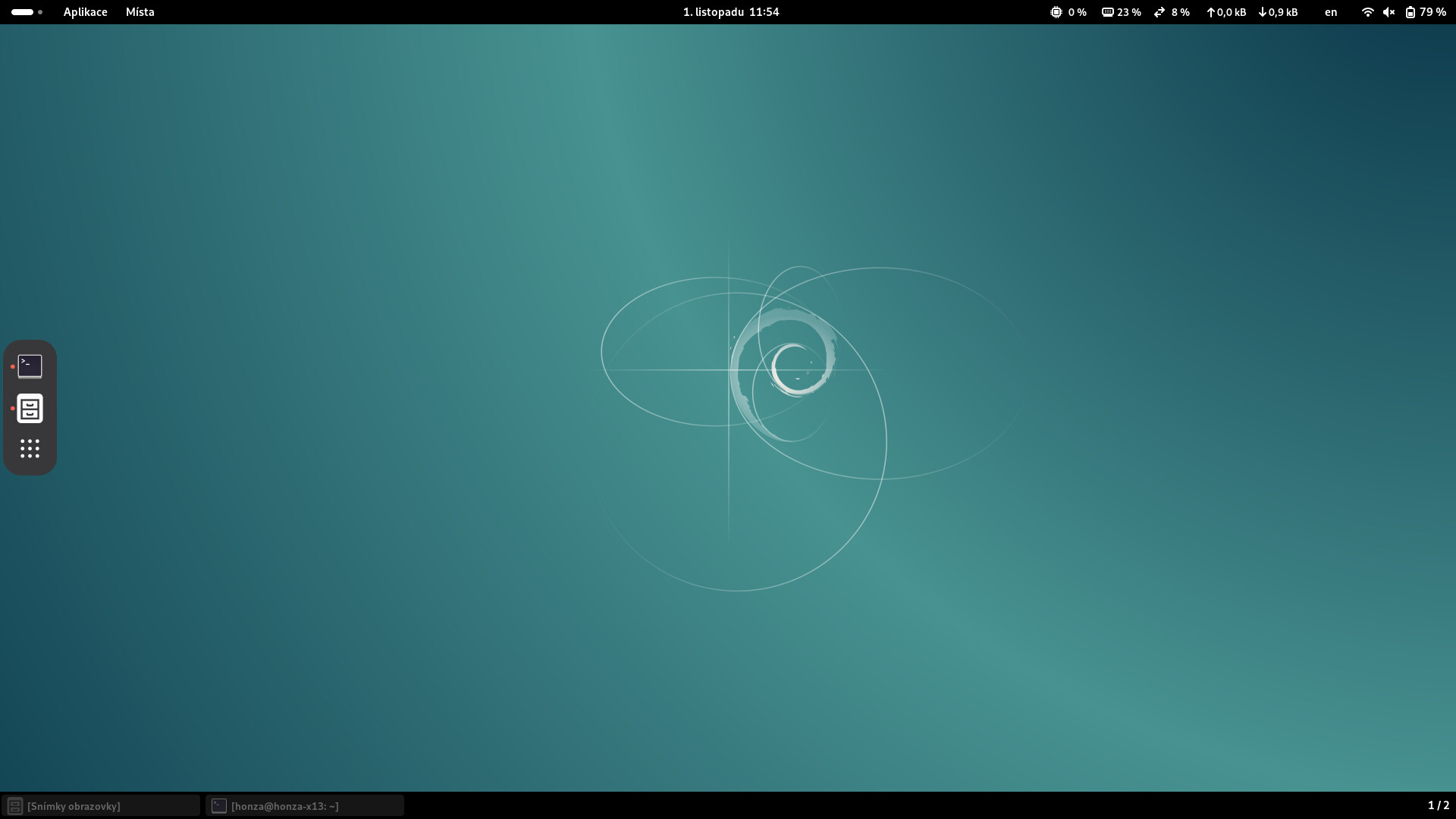Click the battery 79 % indicator
The height and width of the screenshot is (819, 1456).
click(x=1425, y=12)
